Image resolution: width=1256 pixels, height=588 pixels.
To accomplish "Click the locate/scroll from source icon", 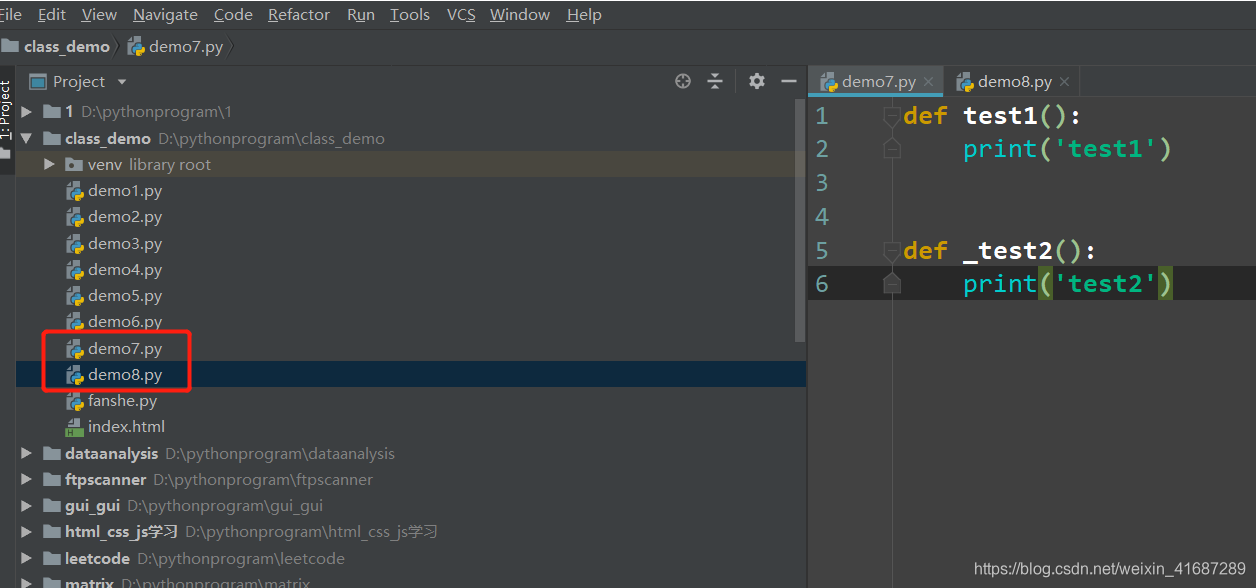I will (683, 81).
